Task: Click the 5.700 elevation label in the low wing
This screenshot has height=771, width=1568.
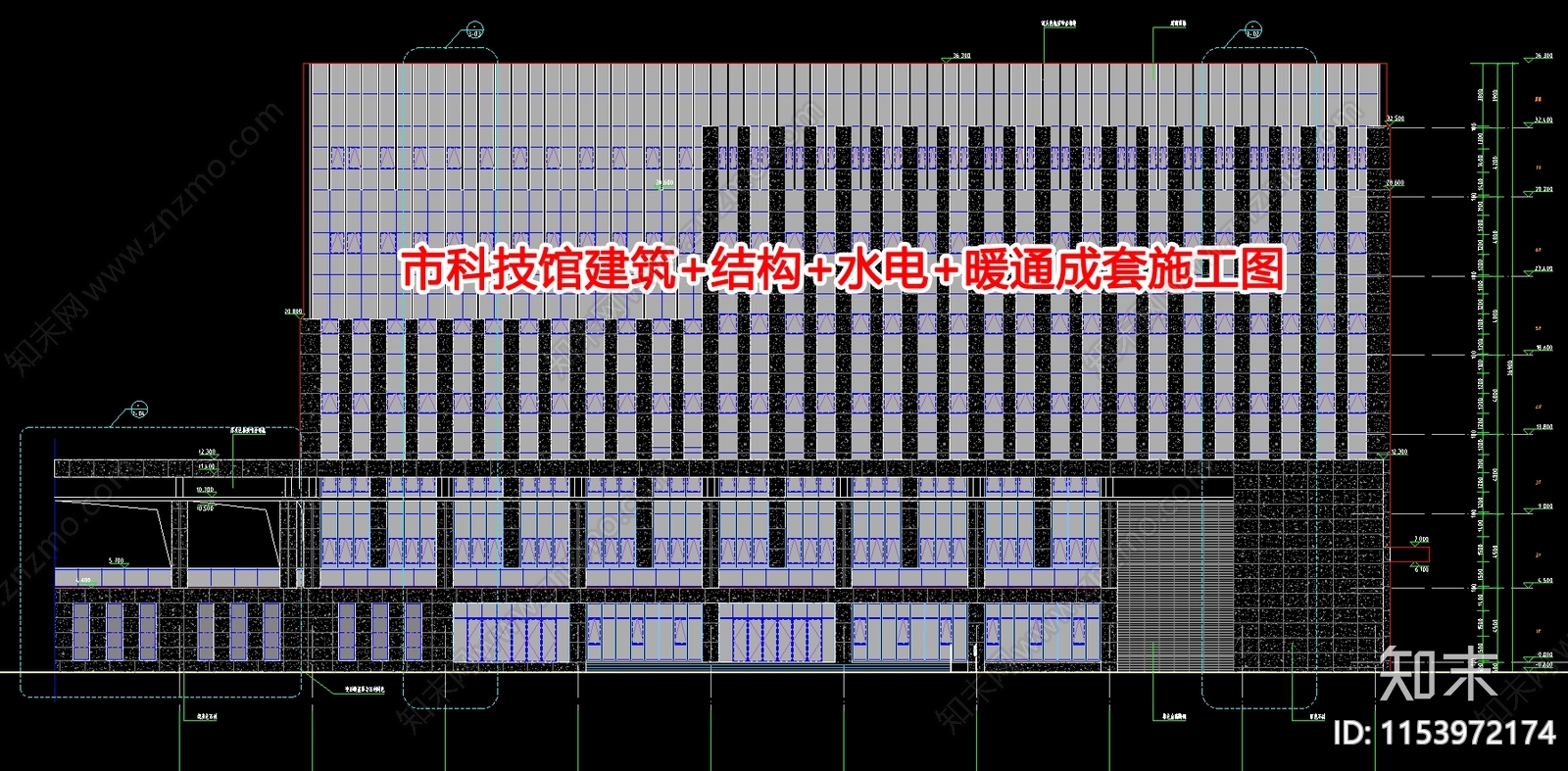Action: point(117,560)
